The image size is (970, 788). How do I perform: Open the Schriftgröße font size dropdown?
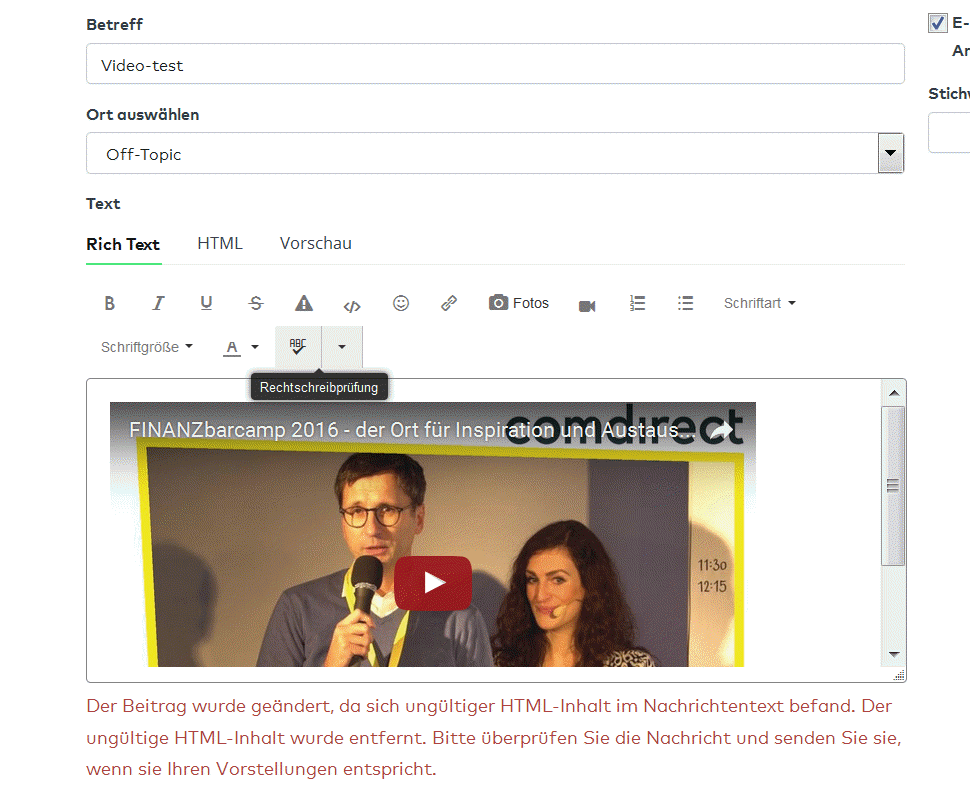point(147,347)
